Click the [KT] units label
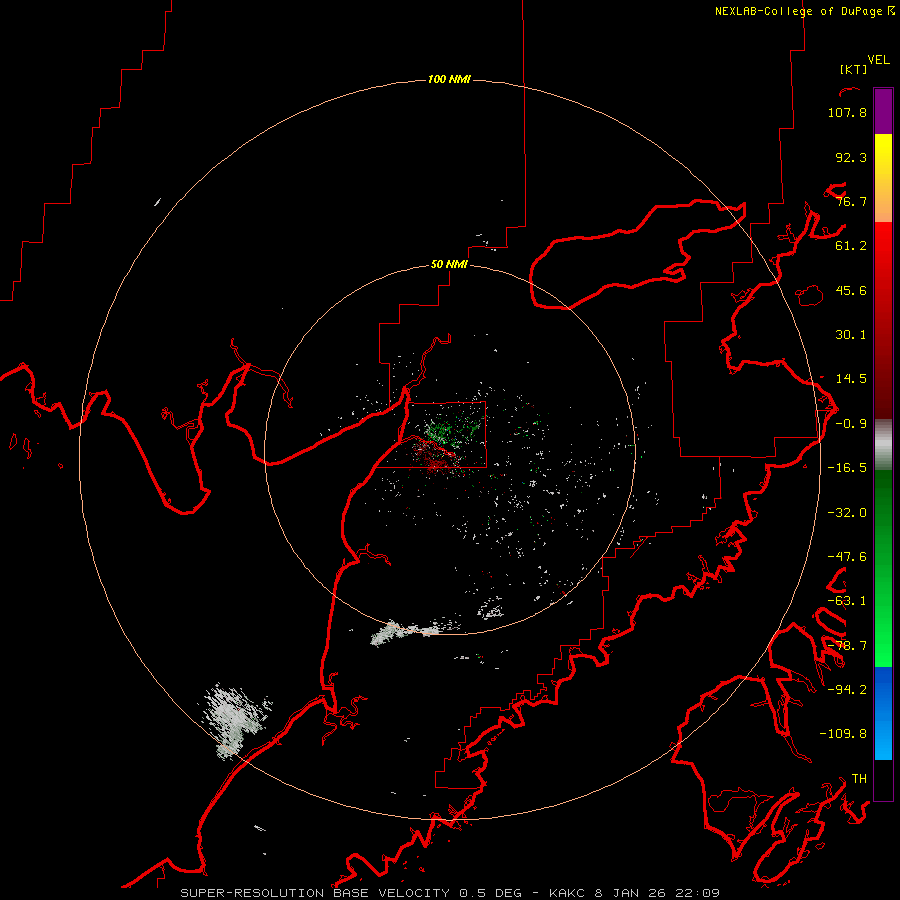This screenshot has height=900, width=900. [x=854, y=69]
